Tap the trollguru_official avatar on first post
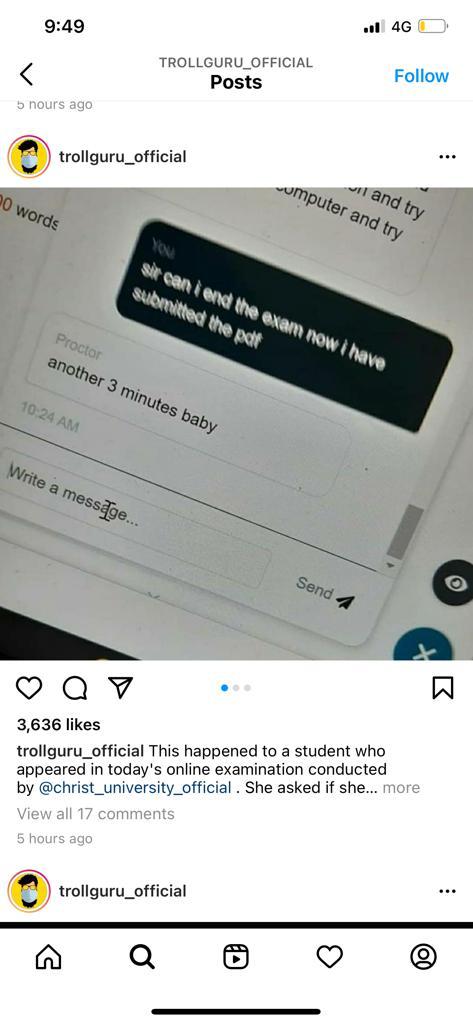This screenshot has width=473, height=1024. (x=29, y=157)
